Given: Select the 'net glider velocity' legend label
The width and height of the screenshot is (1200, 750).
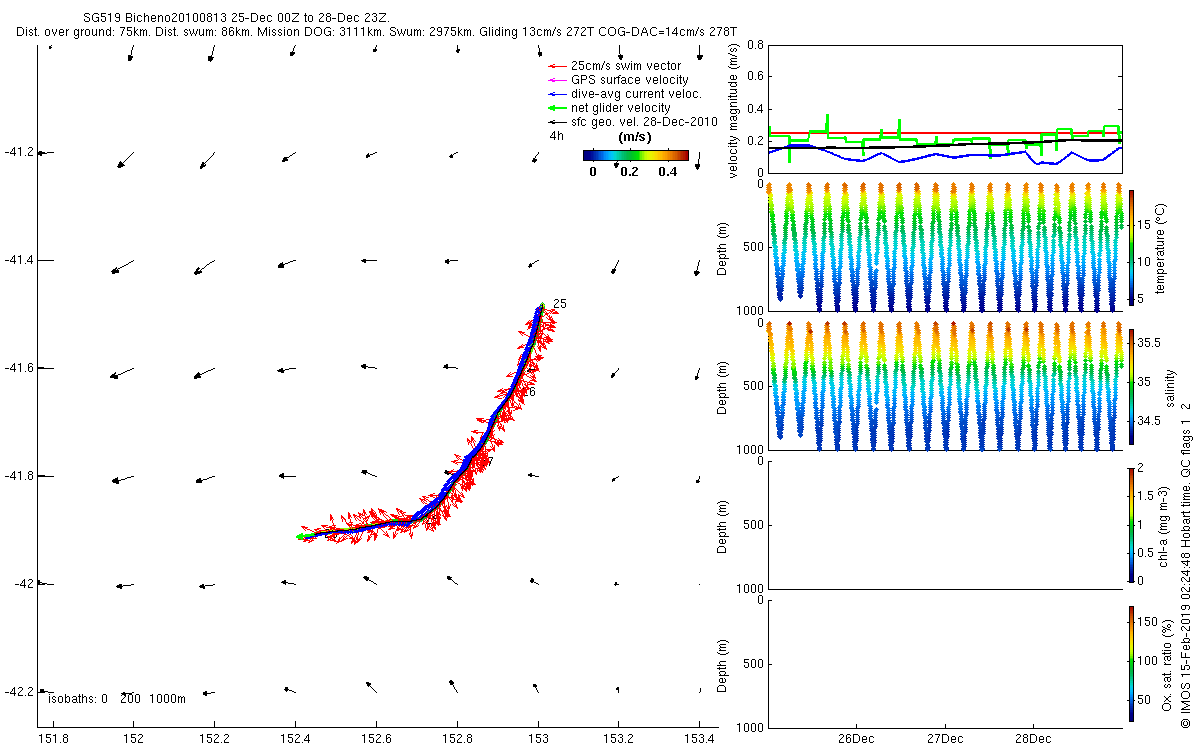Looking at the screenshot, I should point(621,107).
